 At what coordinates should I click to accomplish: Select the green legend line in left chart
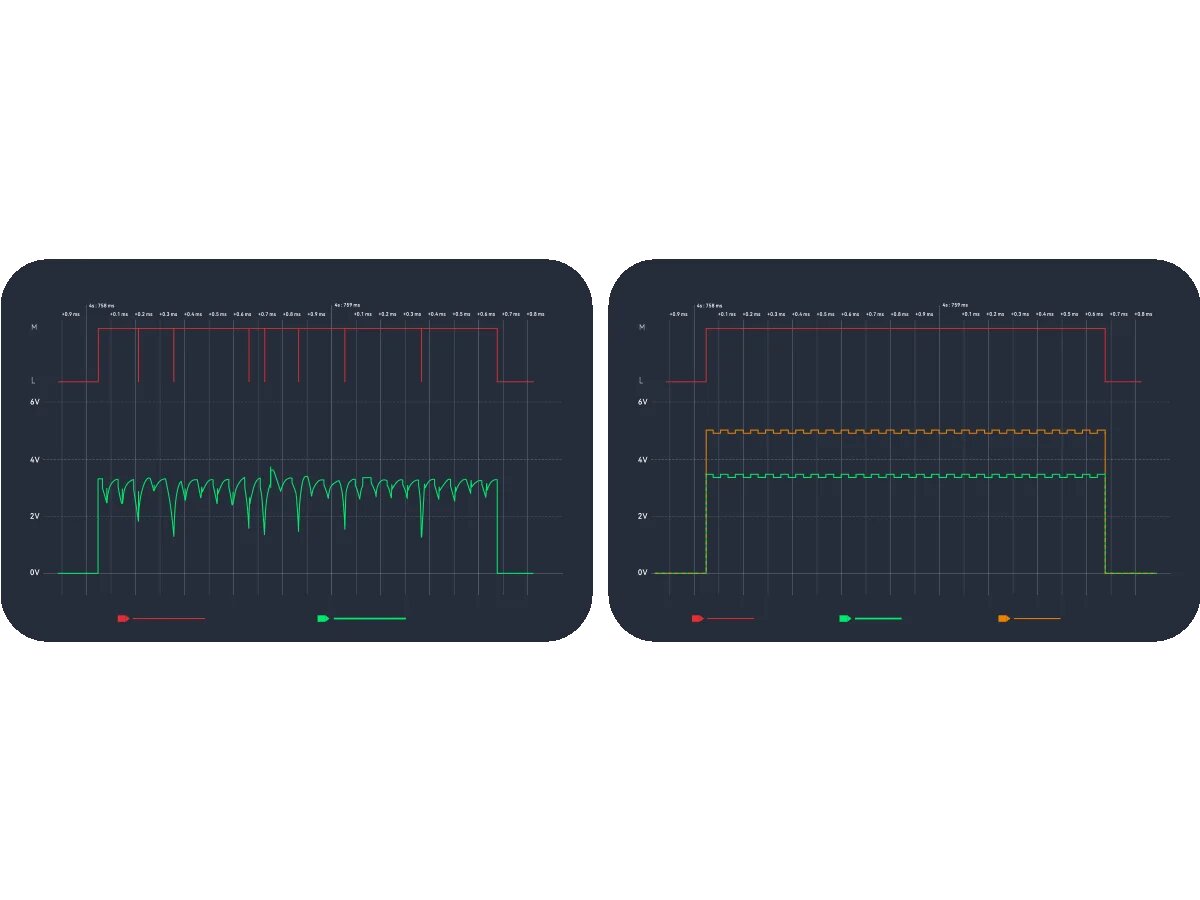pyautogui.click(x=369, y=619)
